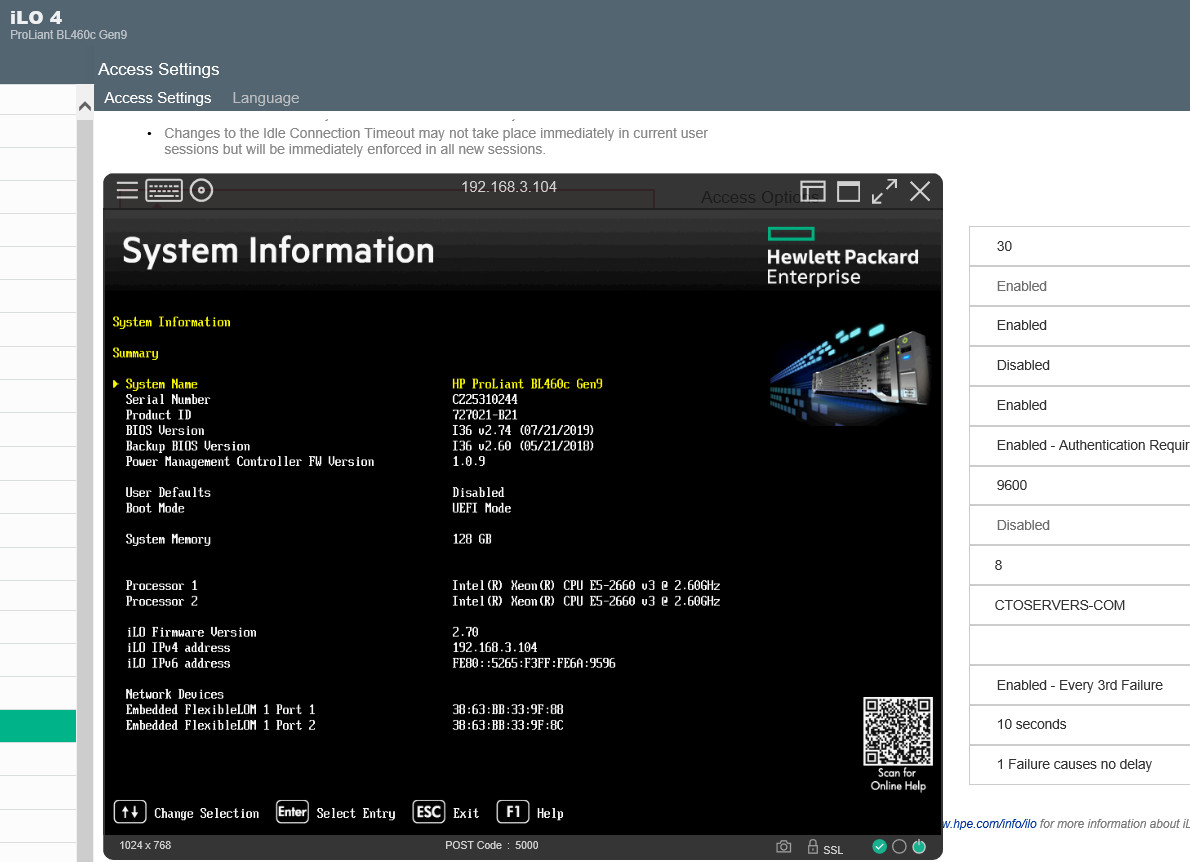The height and width of the screenshot is (862, 1190).
Task: Toggle the UID circle indicator
Action: click(899, 846)
